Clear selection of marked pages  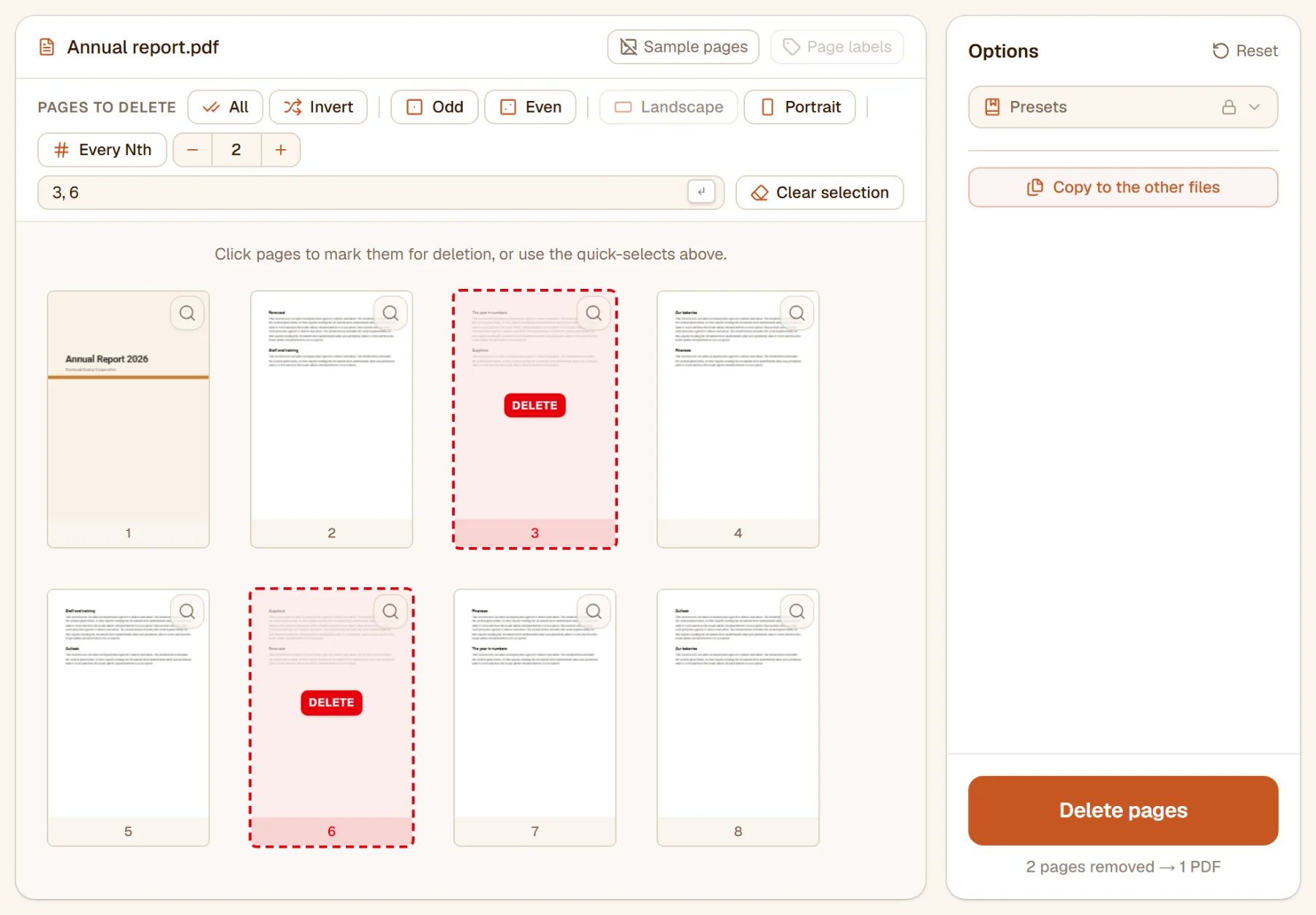point(820,192)
